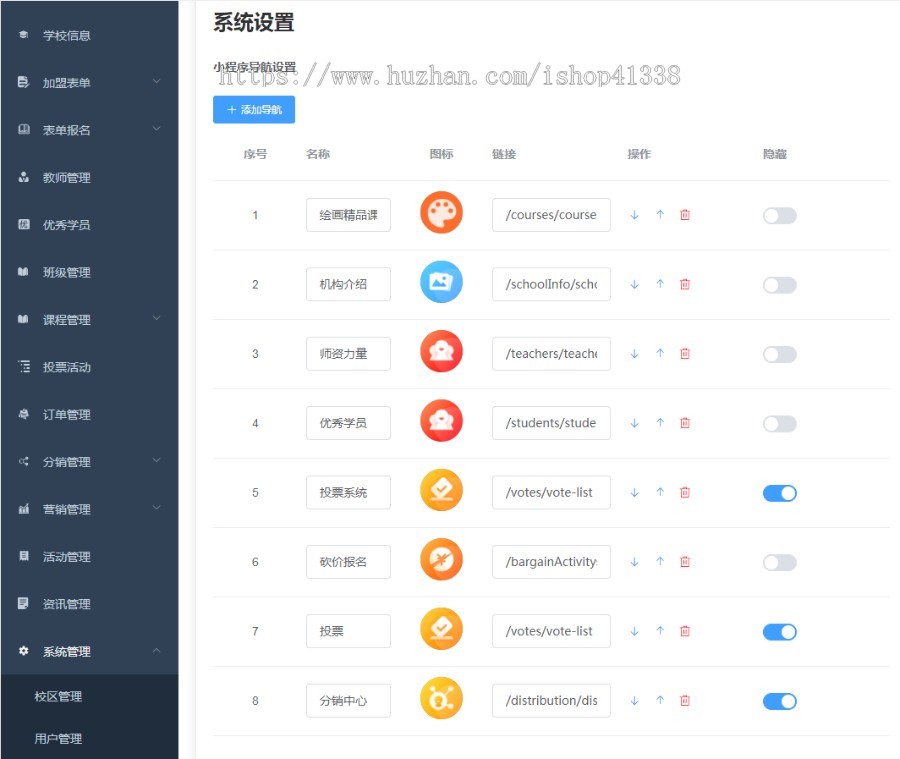Move 投票系统 row up
Image resolution: width=900 pixels, height=759 pixels.
tap(660, 492)
